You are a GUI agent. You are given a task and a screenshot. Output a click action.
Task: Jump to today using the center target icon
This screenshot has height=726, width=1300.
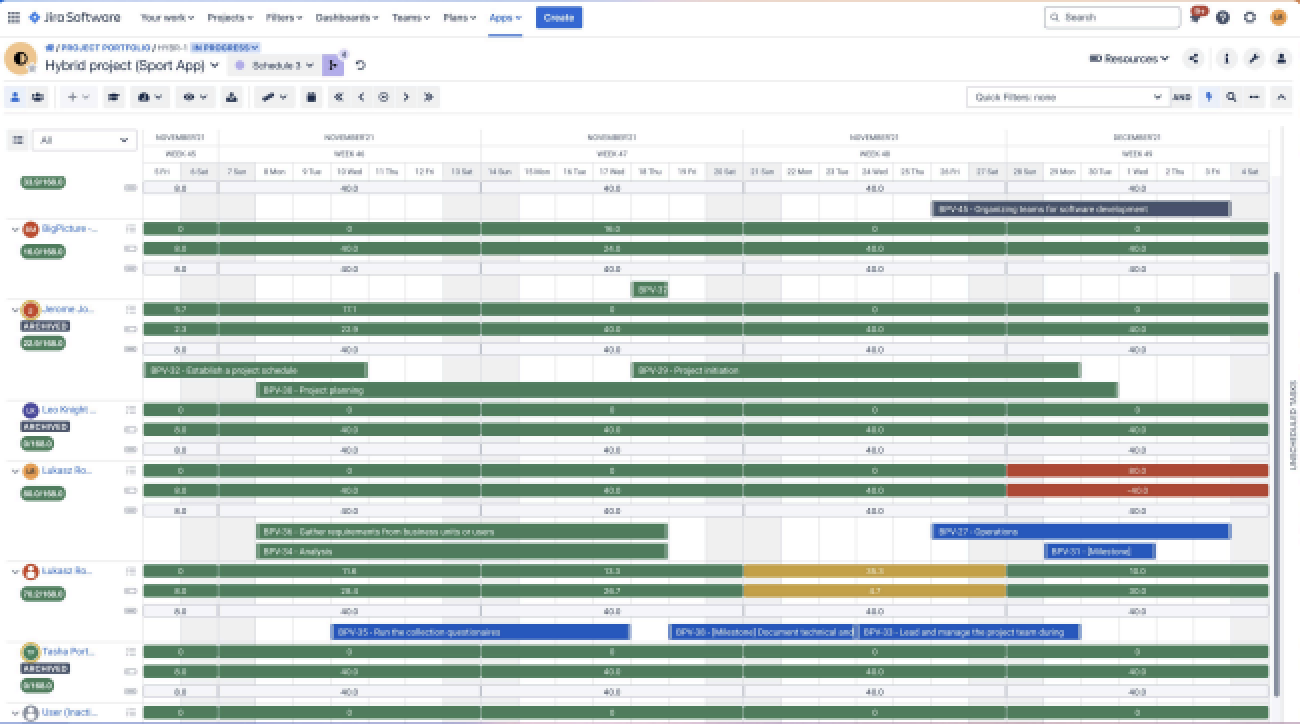(x=383, y=97)
